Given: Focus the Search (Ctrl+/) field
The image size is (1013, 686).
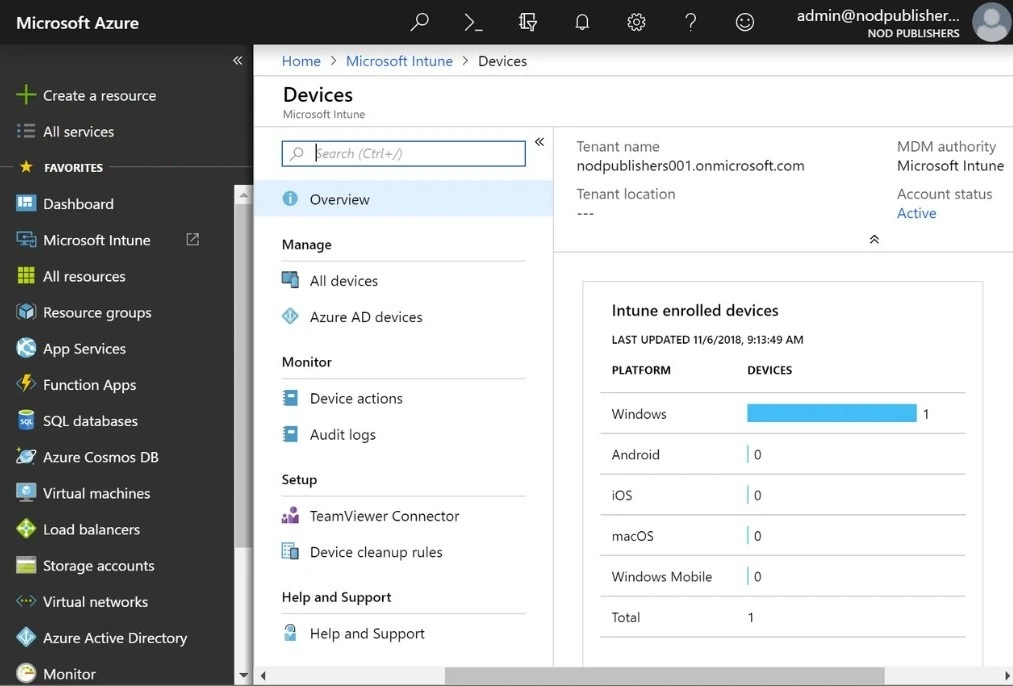Looking at the screenshot, I should click(x=404, y=153).
